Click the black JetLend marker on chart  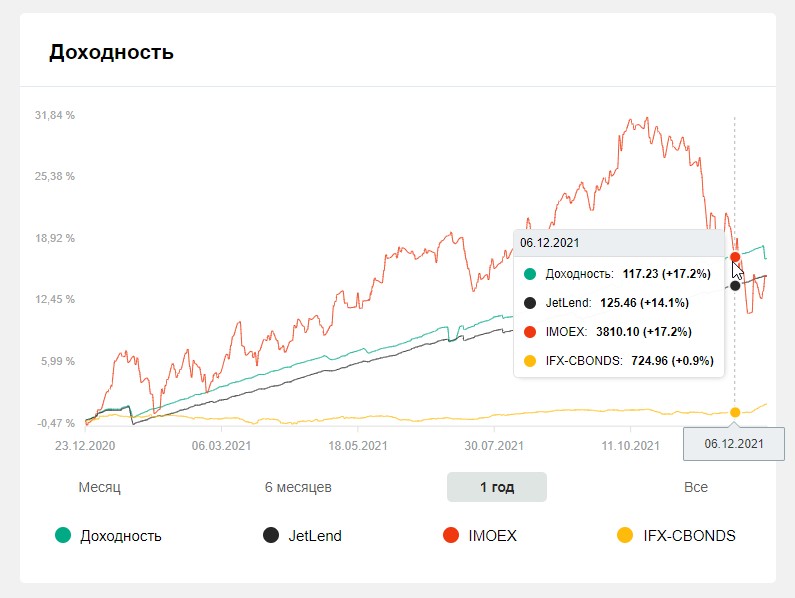[735, 286]
